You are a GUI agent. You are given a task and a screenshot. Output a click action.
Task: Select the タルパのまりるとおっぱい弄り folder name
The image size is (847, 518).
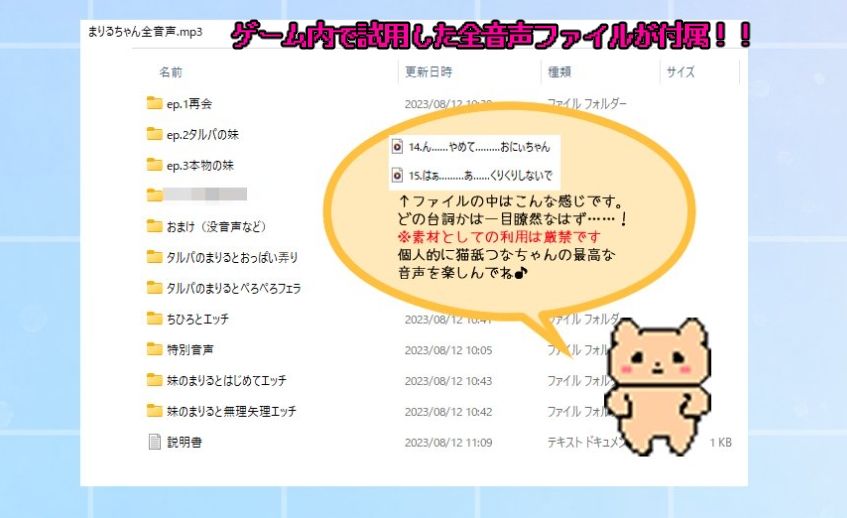pyautogui.click(x=232, y=258)
